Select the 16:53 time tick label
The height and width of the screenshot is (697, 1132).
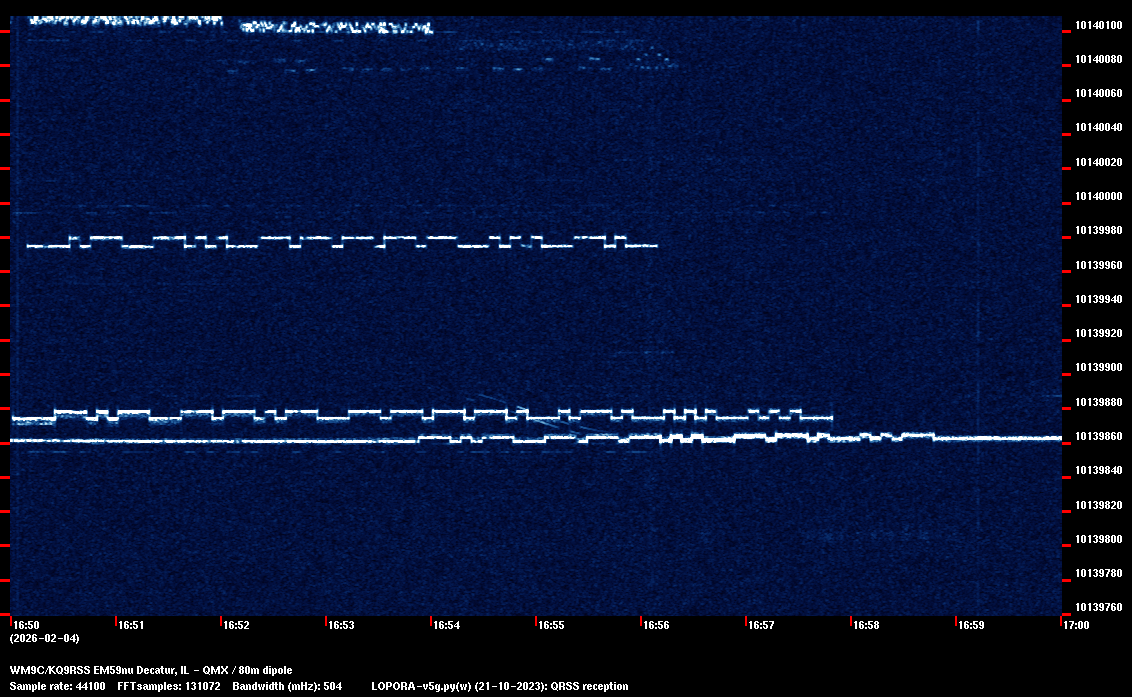click(x=341, y=625)
